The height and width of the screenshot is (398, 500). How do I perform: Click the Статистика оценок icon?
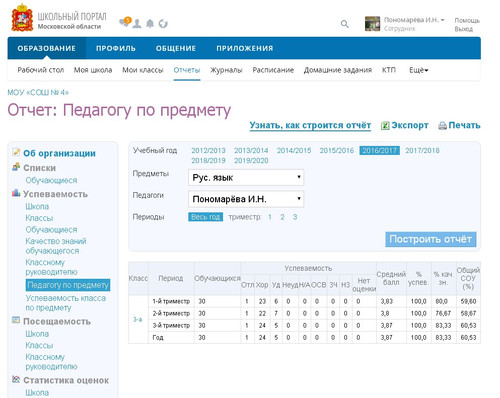click(16, 379)
